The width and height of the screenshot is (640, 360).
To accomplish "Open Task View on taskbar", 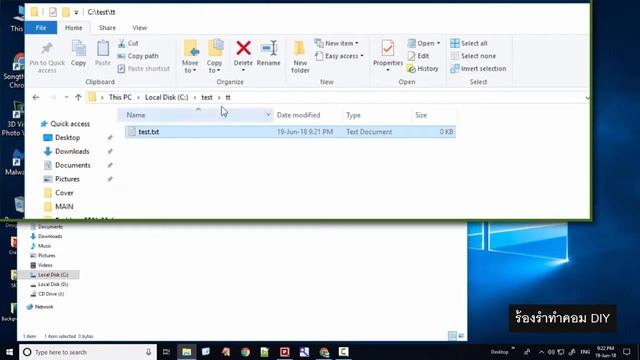I will coord(166,352).
